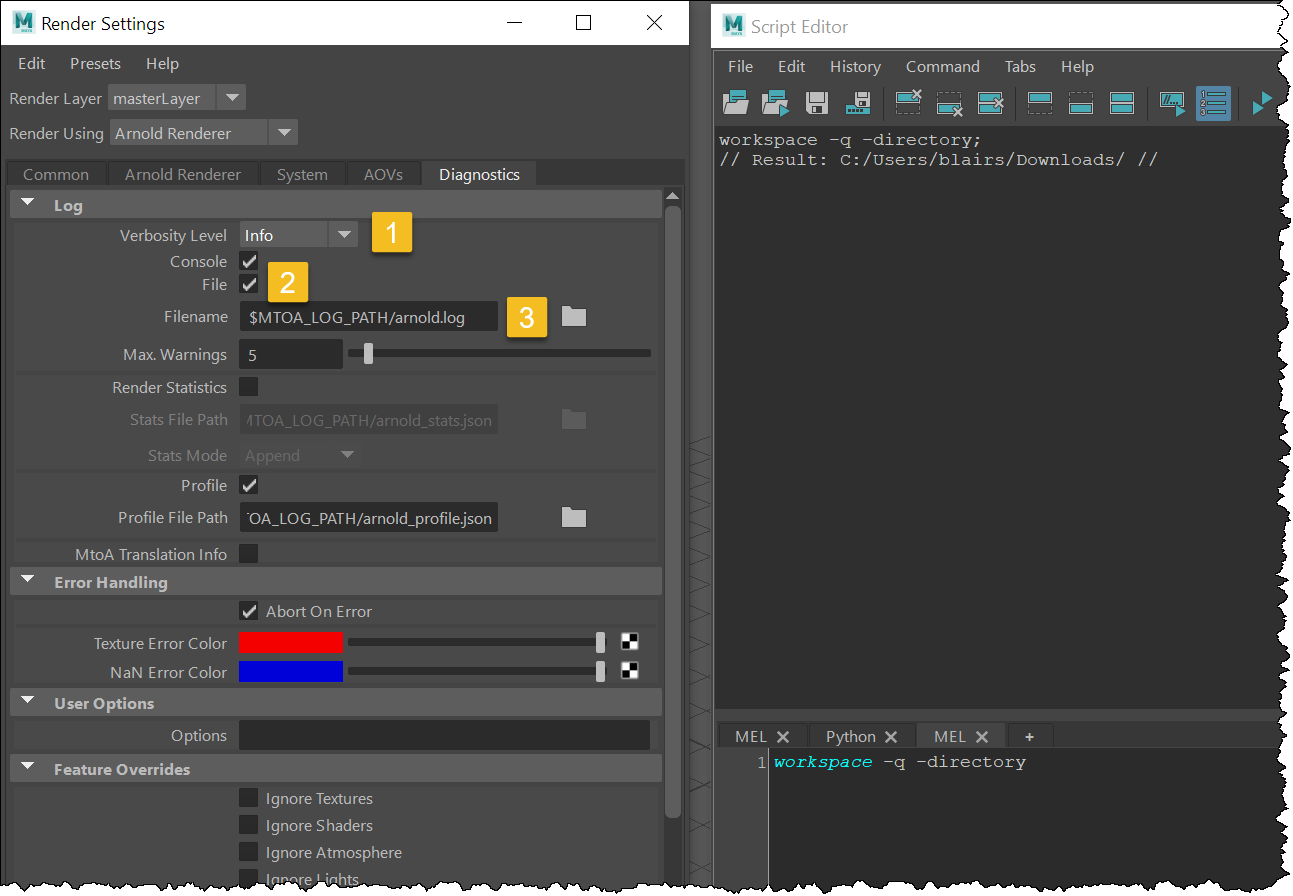Open the Verbosity Level dropdown
Screen dimensions: 1293x896
[344, 234]
